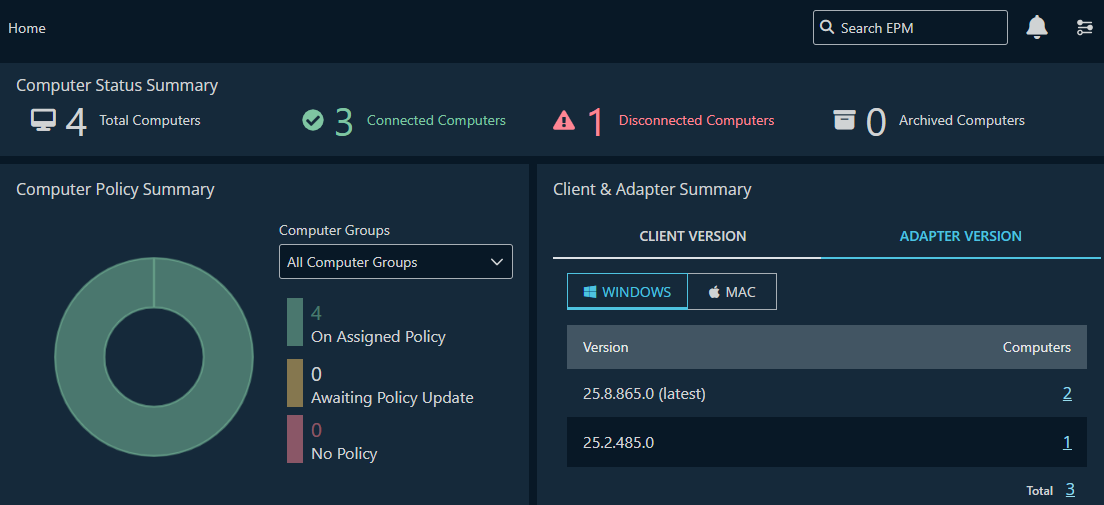
Task: Select the MAC platform toggle
Action: 732,292
